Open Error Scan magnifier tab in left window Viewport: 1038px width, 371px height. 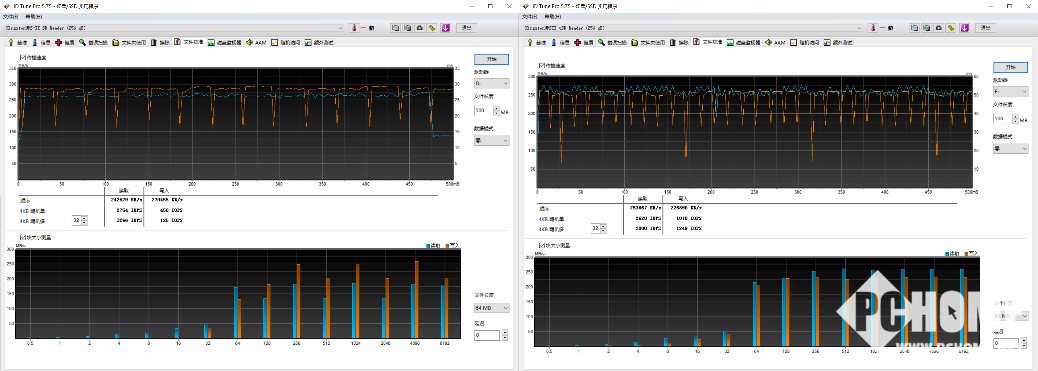[x=93, y=42]
